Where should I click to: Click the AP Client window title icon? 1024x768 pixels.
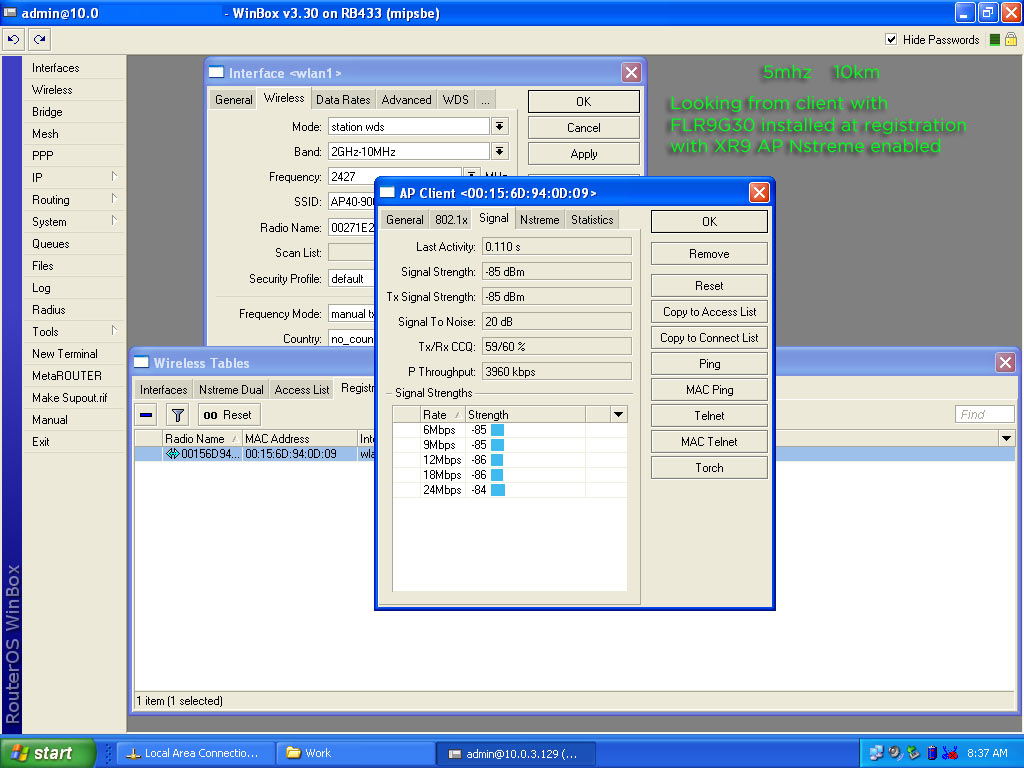(x=387, y=193)
